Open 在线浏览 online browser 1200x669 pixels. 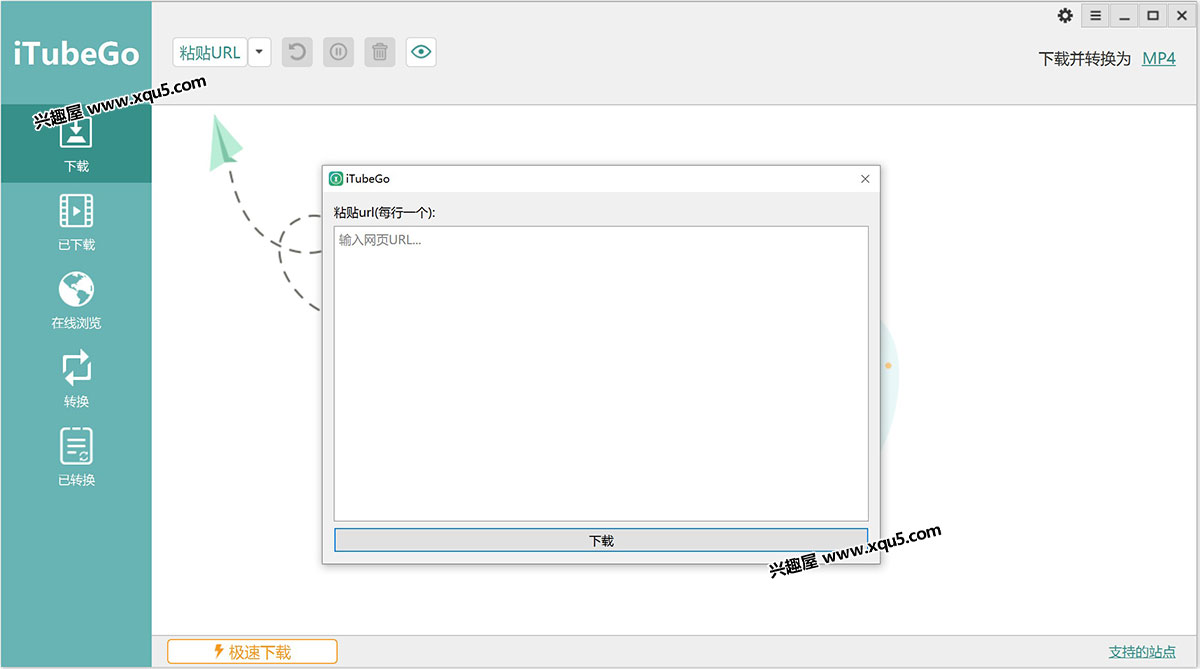pos(76,300)
